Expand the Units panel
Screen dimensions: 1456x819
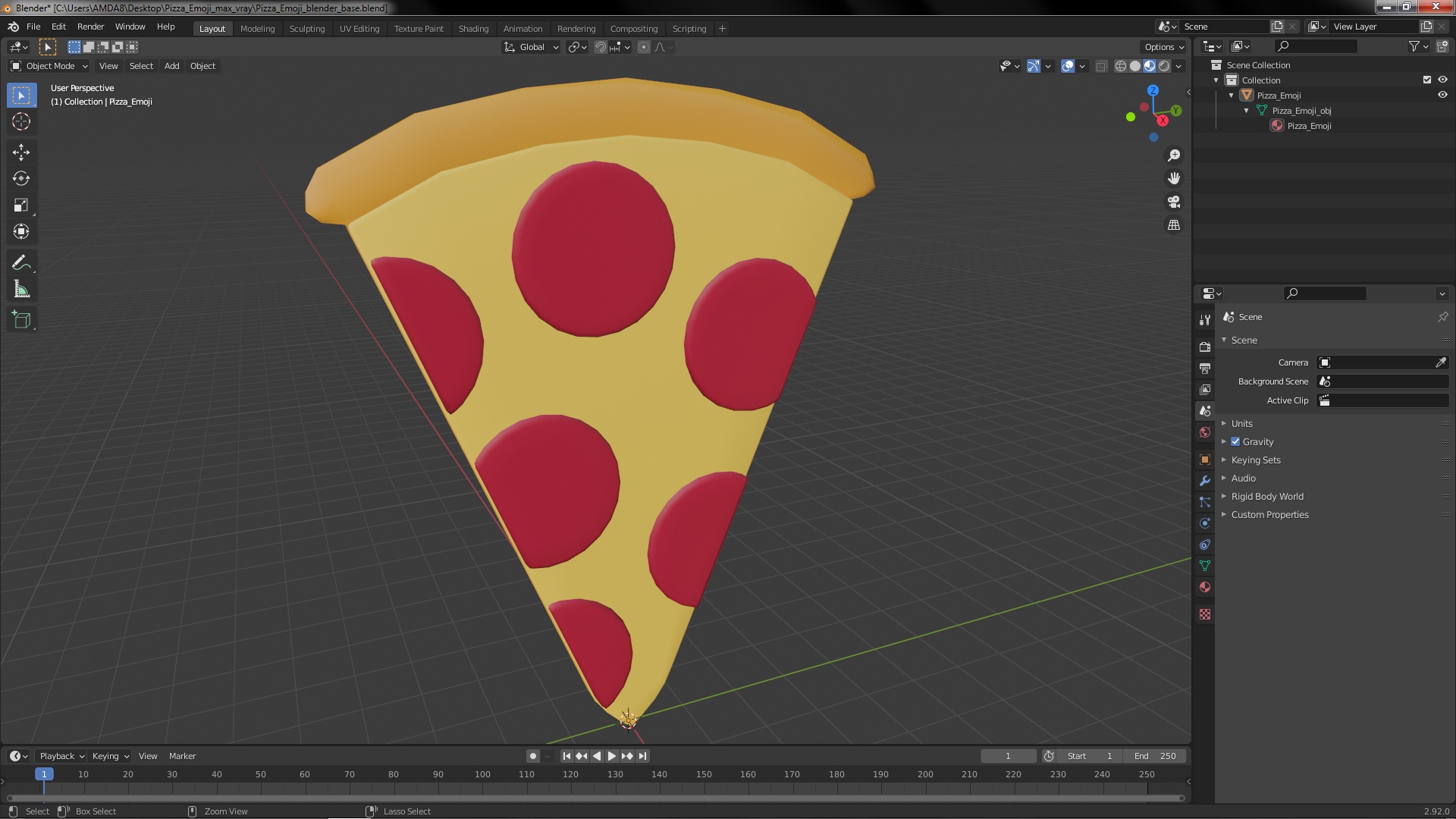coord(1241,423)
